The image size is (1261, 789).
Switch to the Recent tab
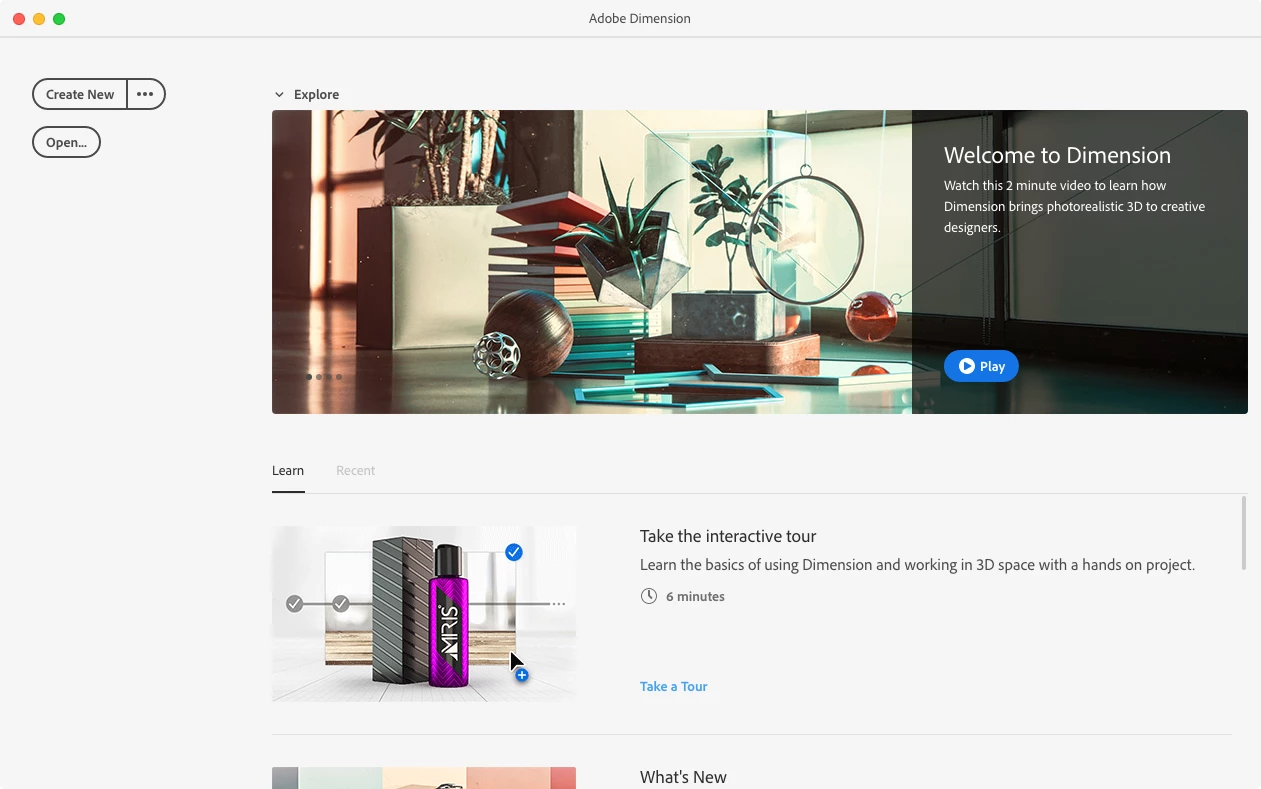click(x=355, y=470)
